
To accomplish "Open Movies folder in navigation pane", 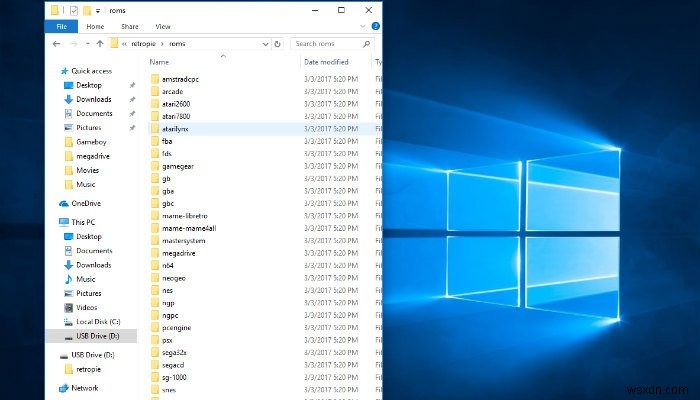I will click(88, 170).
